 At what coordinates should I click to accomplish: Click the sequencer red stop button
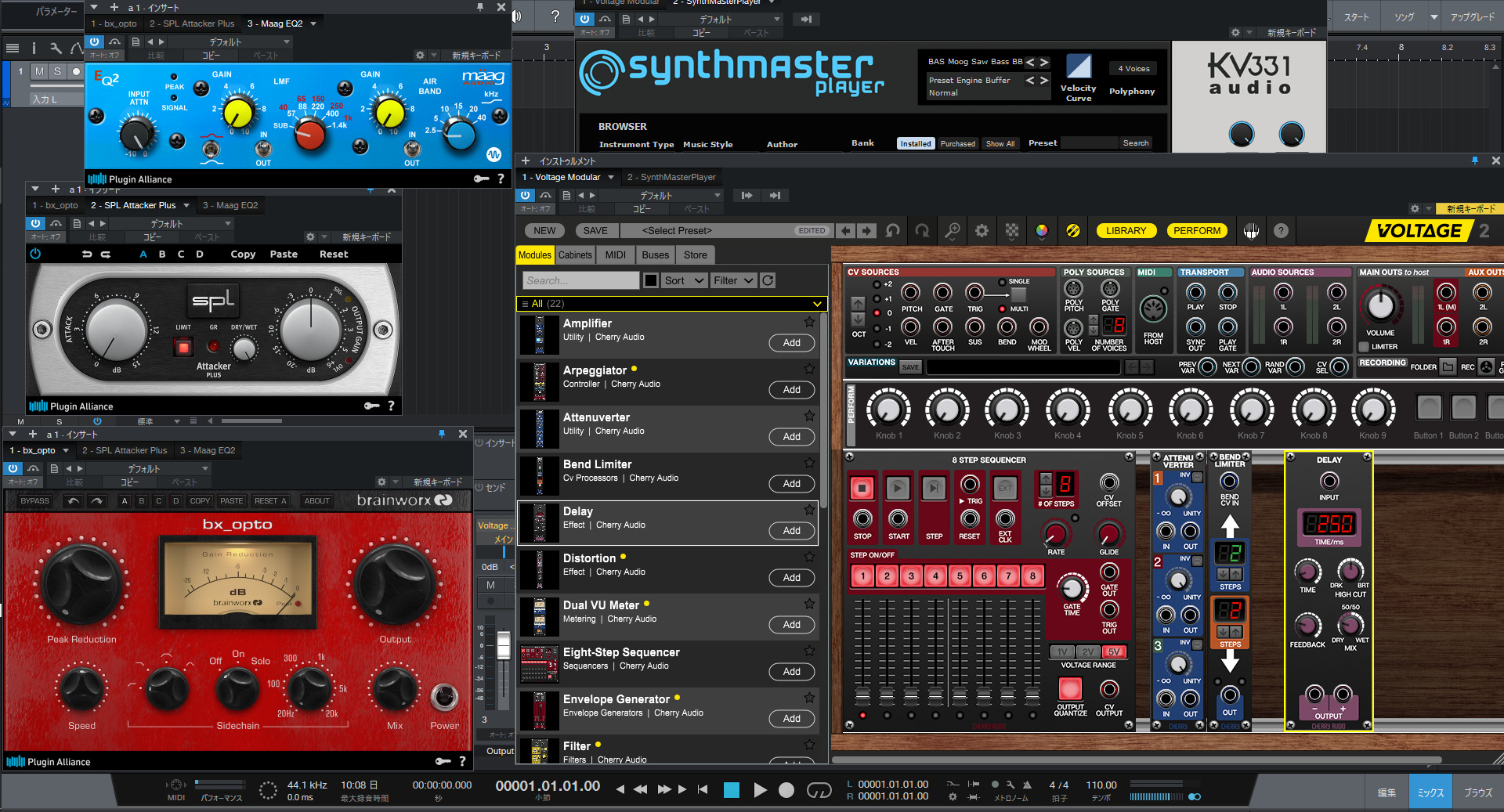tap(862, 488)
